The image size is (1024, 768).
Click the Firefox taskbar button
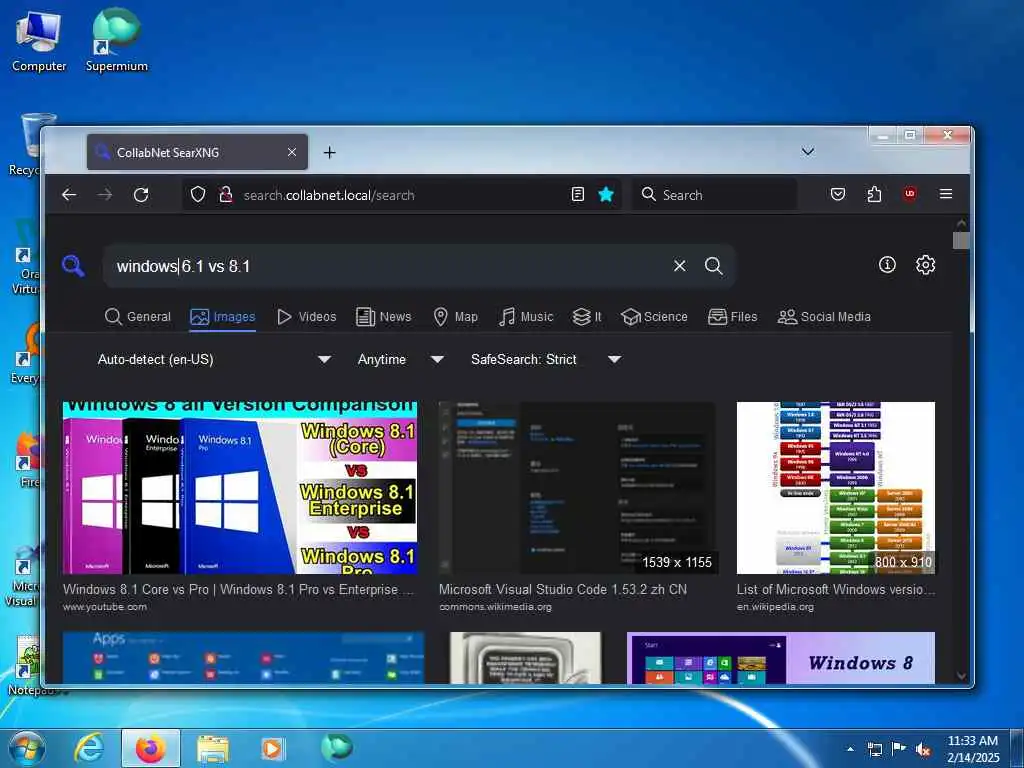151,748
